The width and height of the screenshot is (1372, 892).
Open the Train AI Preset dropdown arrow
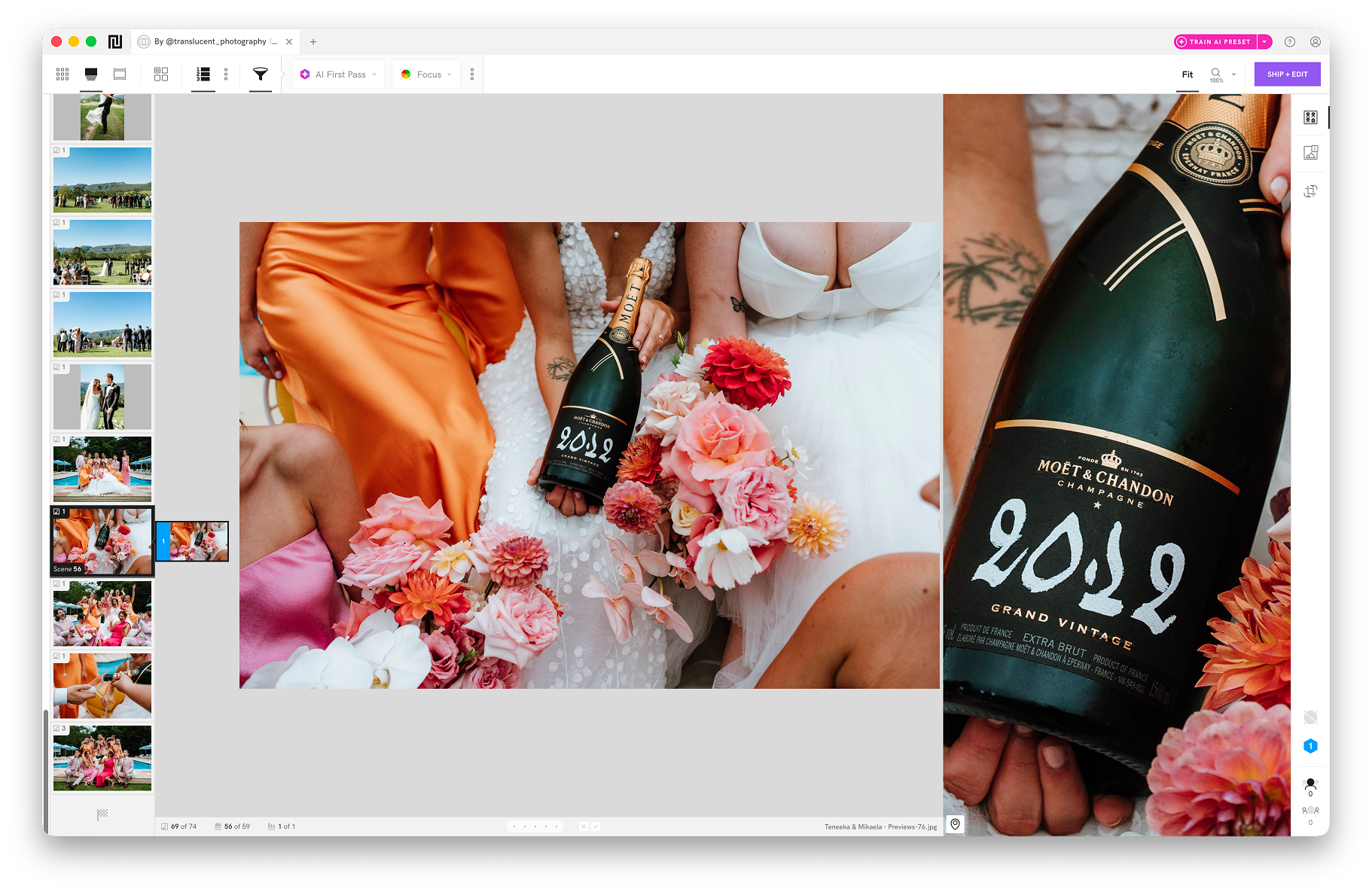pyautogui.click(x=1265, y=41)
